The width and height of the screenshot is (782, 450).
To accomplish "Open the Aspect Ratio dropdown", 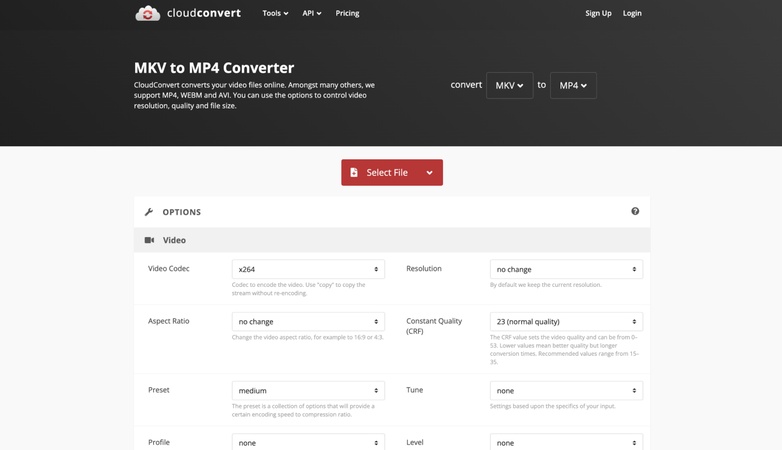I will coord(308,321).
